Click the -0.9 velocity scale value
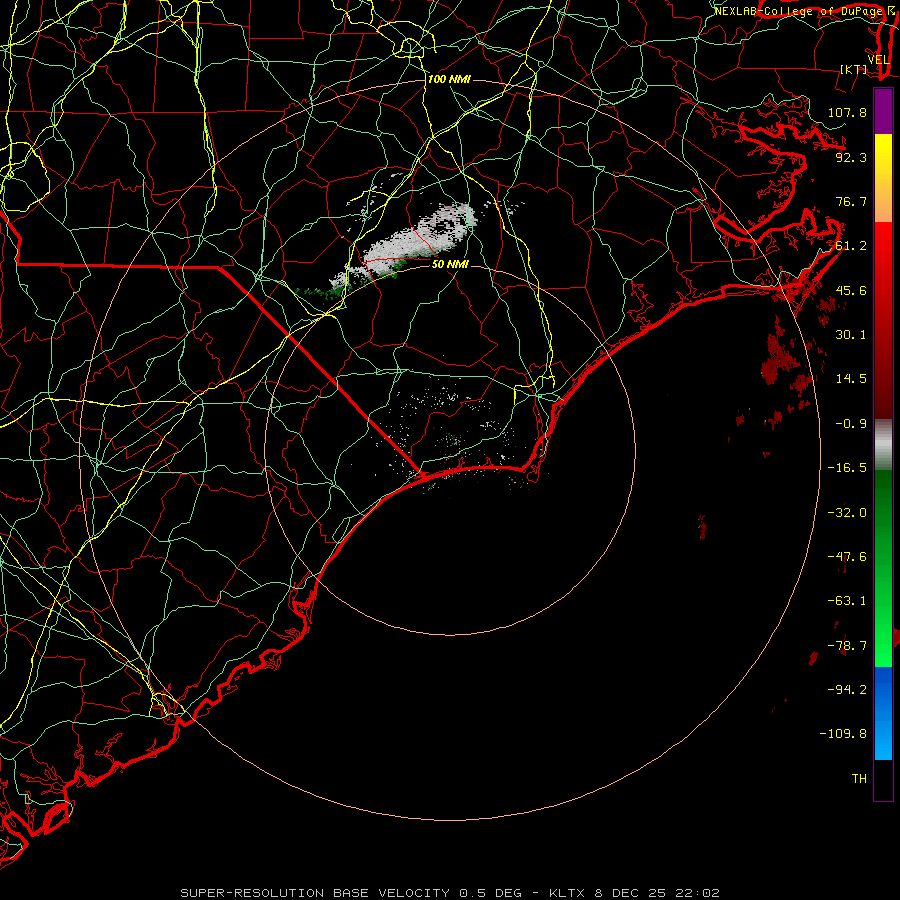The image size is (900, 900). [851, 424]
